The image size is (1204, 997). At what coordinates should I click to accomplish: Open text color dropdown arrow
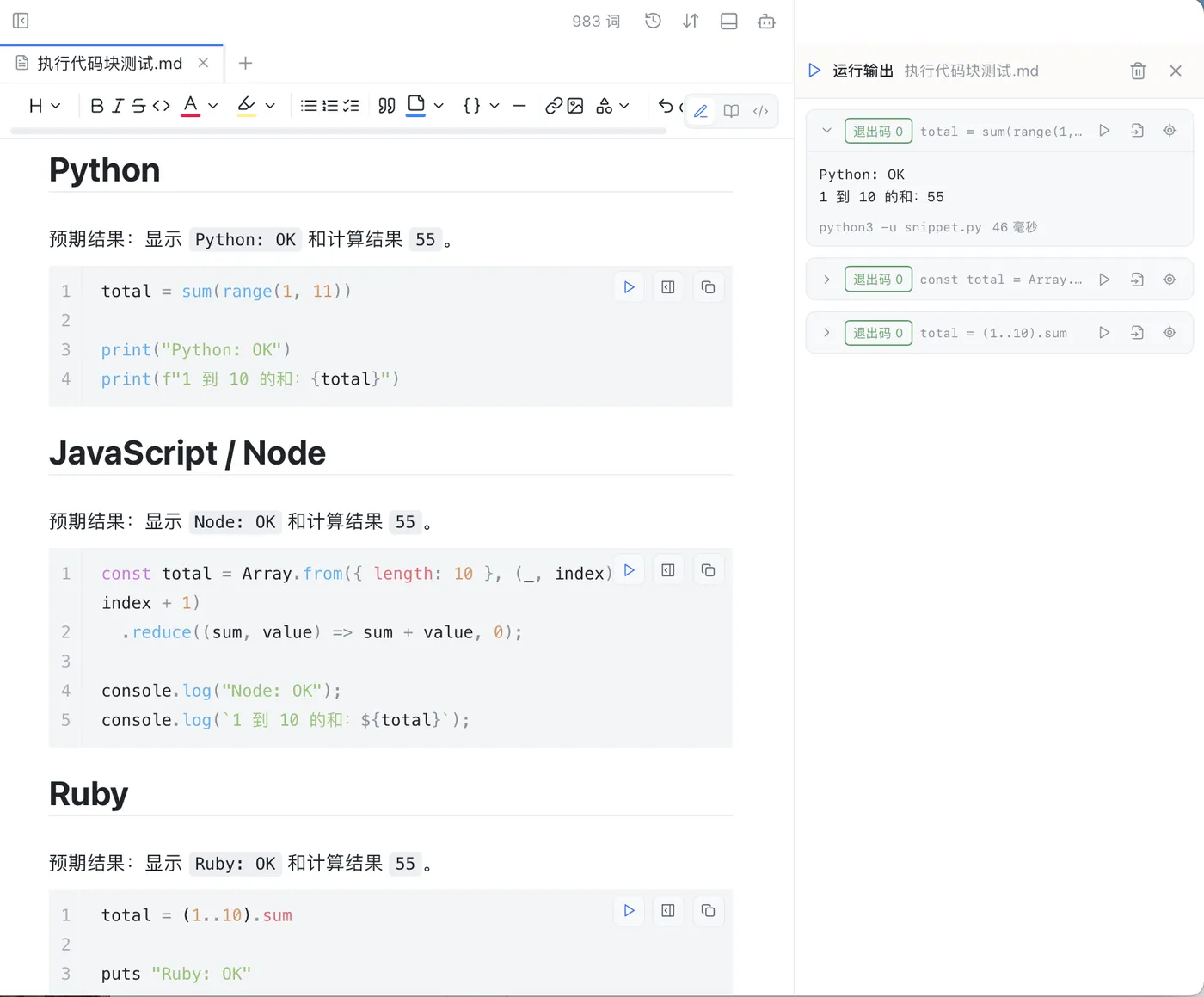213,106
